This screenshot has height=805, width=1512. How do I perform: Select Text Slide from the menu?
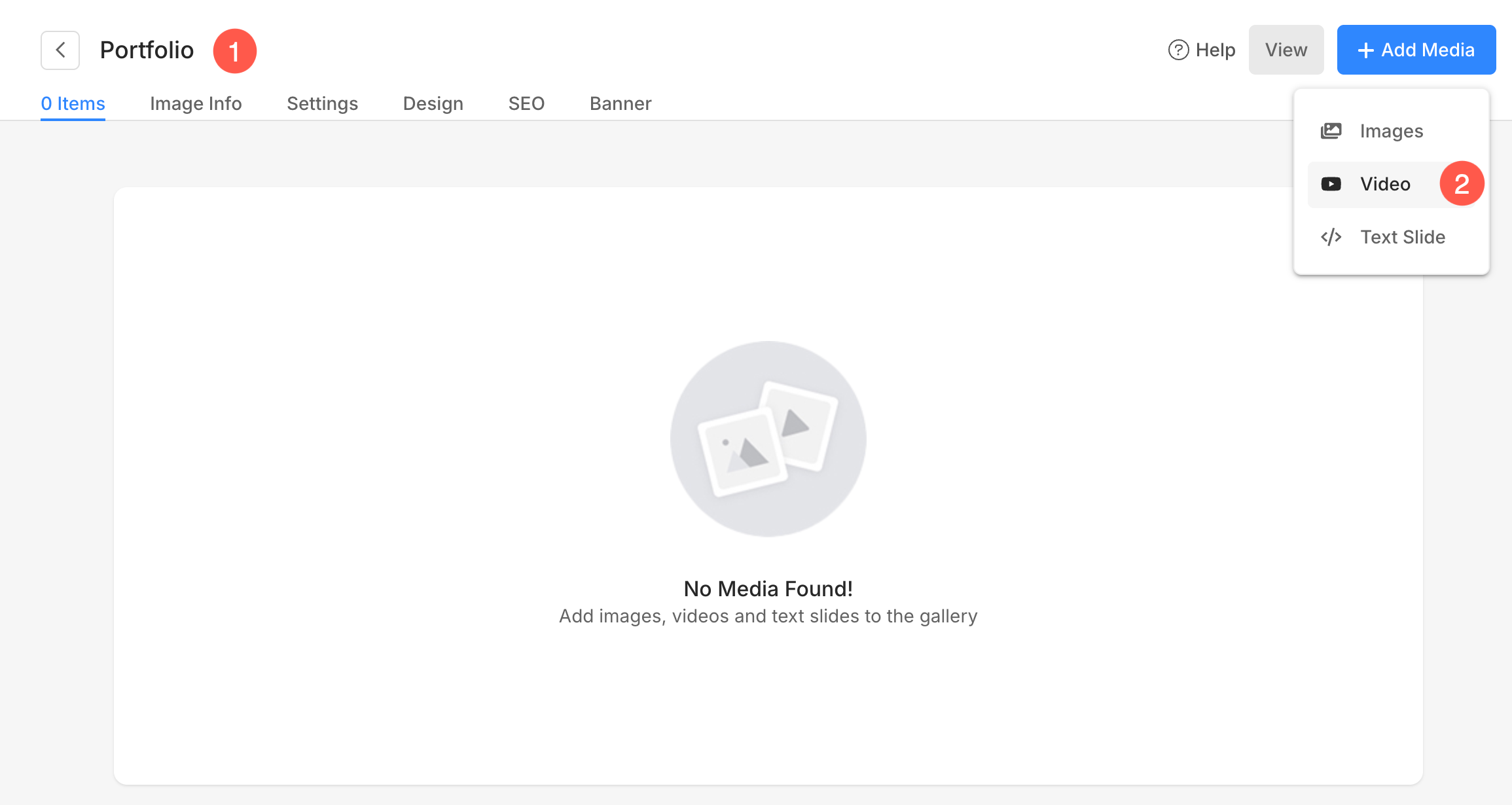[1392, 237]
